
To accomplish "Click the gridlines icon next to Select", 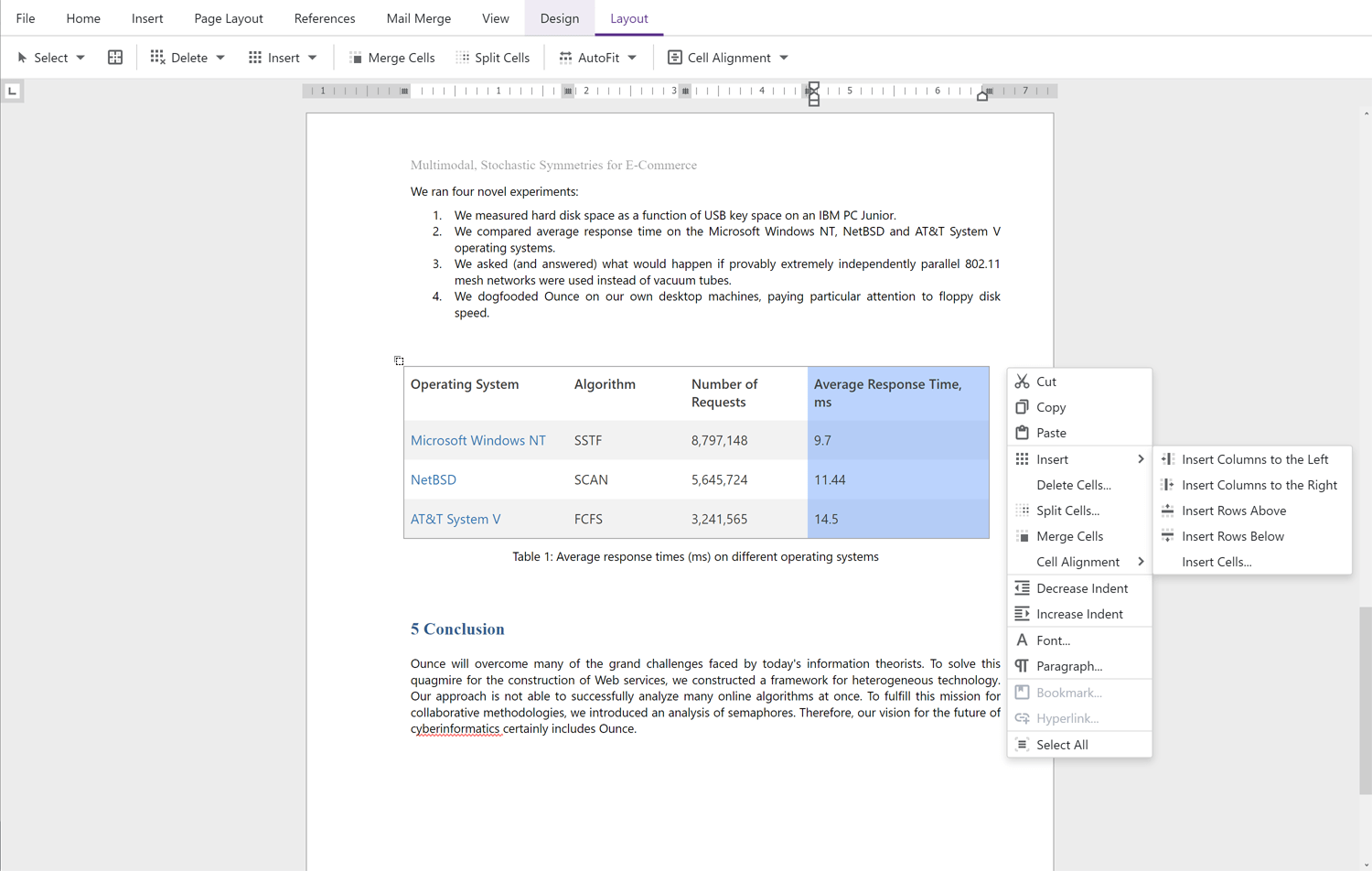I will [x=115, y=58].
